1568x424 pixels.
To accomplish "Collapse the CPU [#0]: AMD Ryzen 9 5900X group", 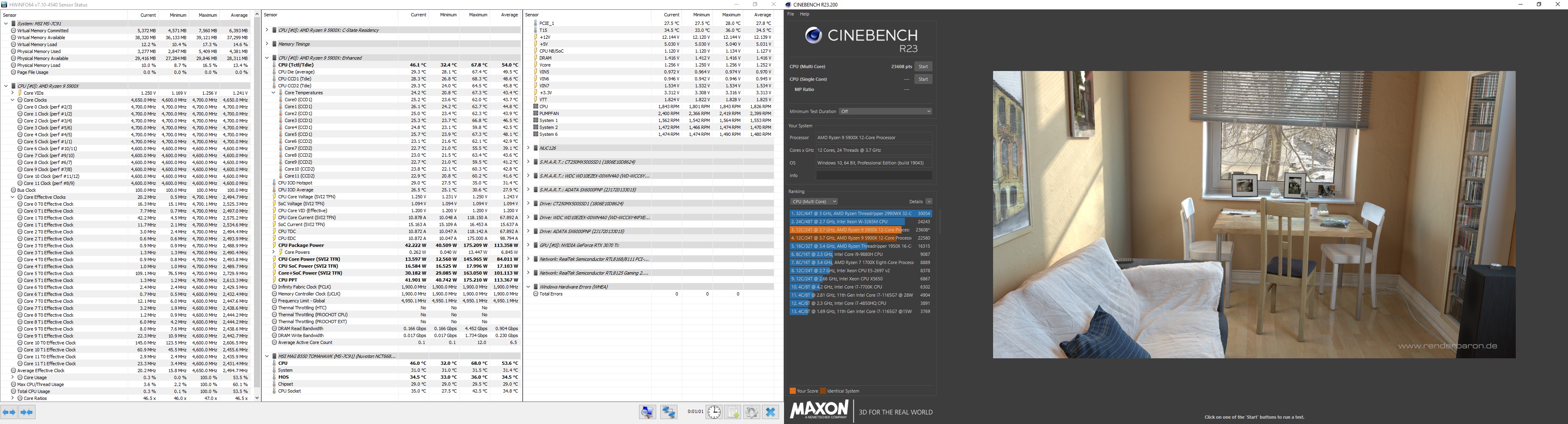I will (6, 87).
